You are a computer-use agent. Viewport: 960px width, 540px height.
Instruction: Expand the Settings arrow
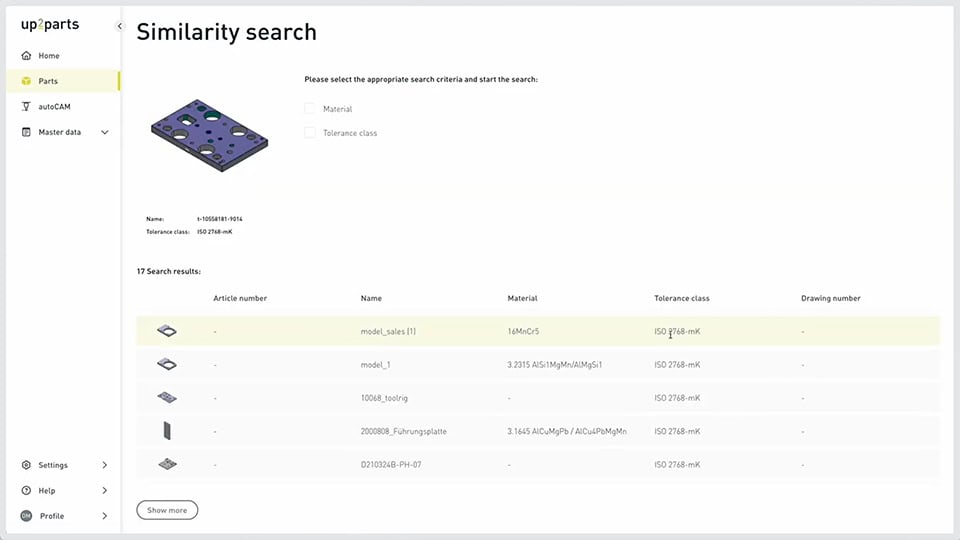coord(105,465)
